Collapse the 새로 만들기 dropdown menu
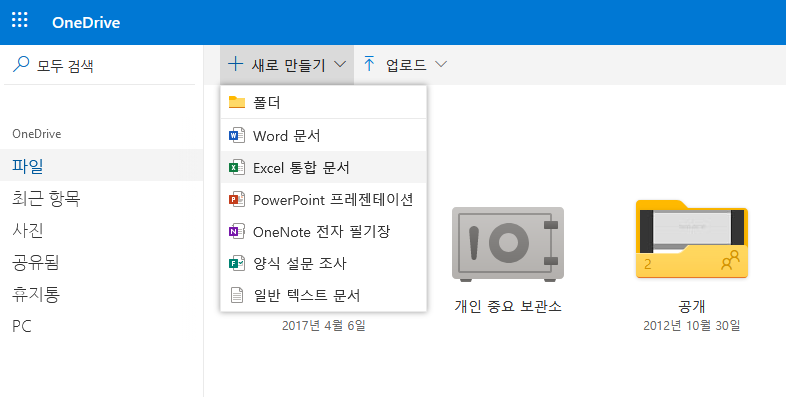The height and width of the screenshot is (397, 786). click(x=287, y=65)
